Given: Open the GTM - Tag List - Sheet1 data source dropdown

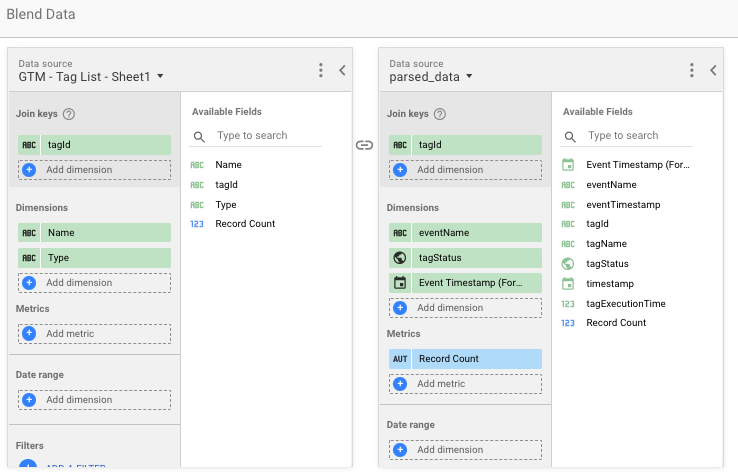Looking at the screenshot, I should click(160, 77).
